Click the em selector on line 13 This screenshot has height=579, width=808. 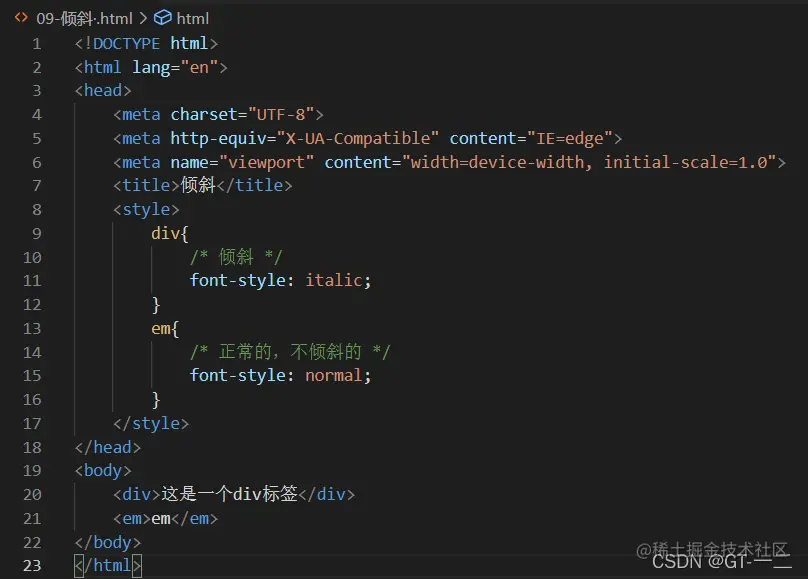tap(161, 329)
